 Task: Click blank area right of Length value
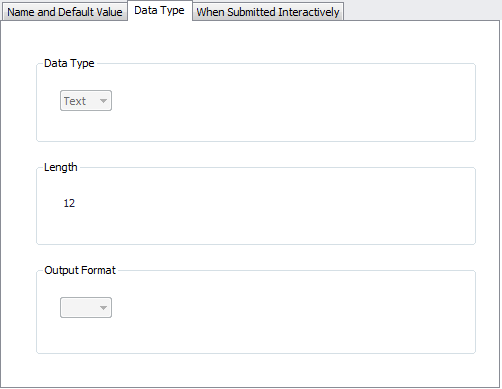(273, 203)
